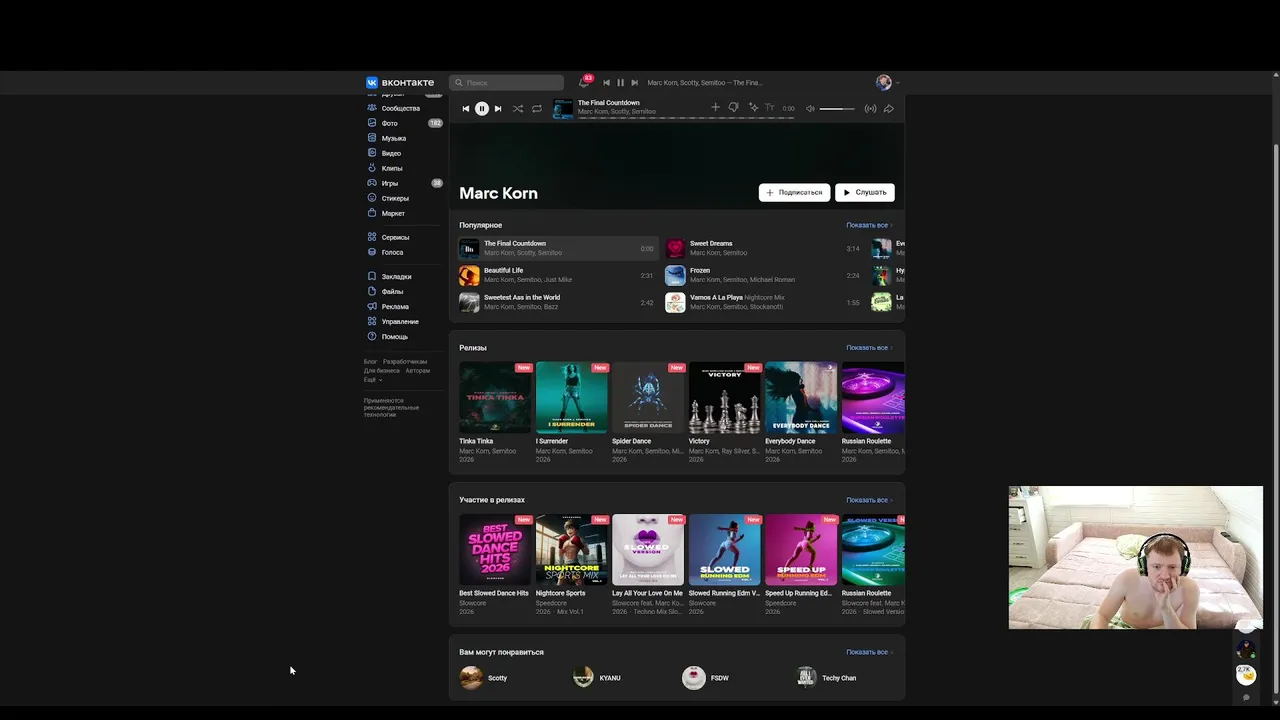
Task: Select the track Vamos A La Playa
Action: [x=764, y=302]
